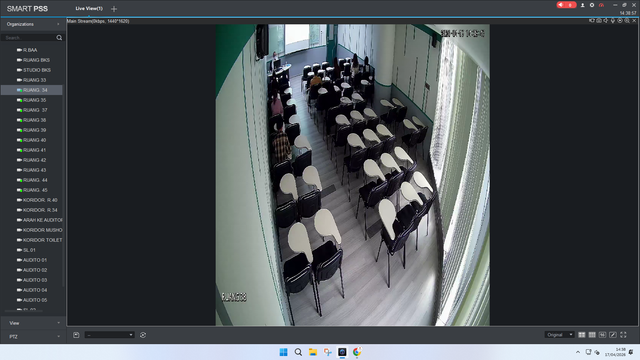The image size is (640, 360).
Task: Select camera AUDITO 01
Action: [x=35, y=260]
